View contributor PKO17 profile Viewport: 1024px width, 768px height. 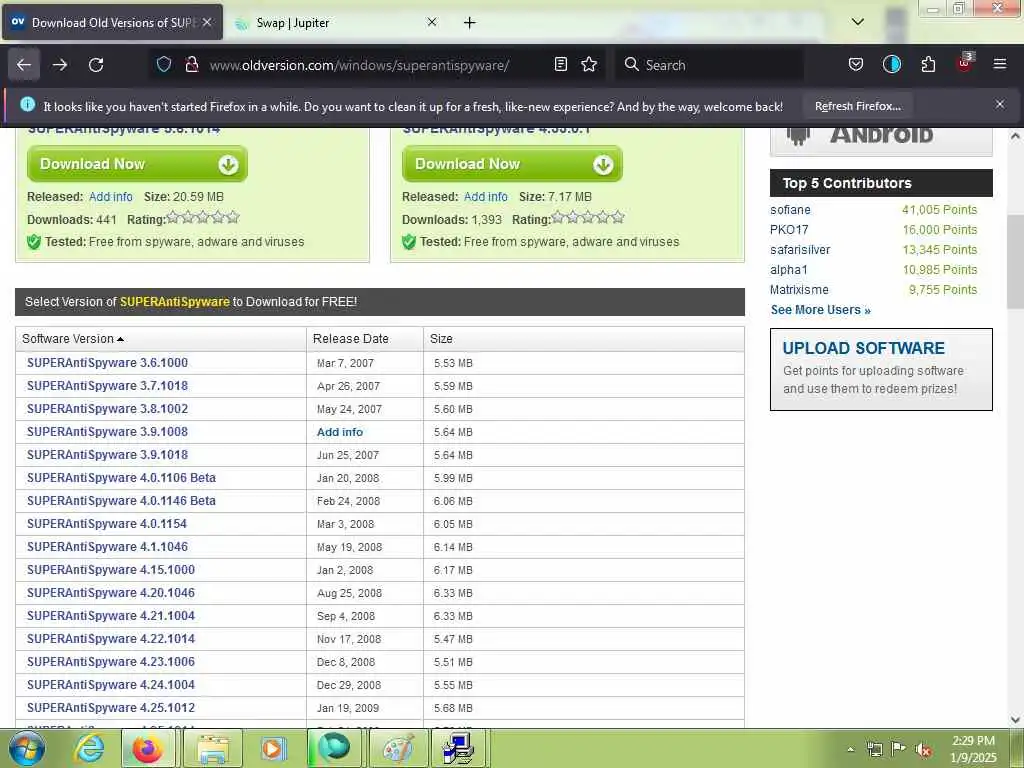tap(789, 230)
